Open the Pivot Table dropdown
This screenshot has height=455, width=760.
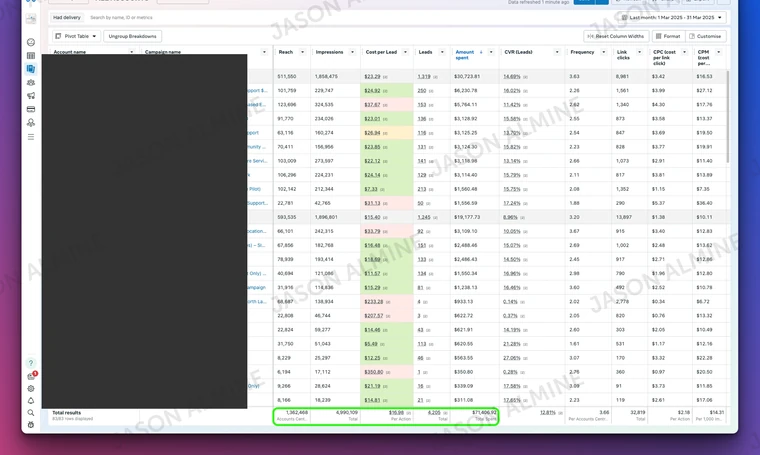point(76,36)
